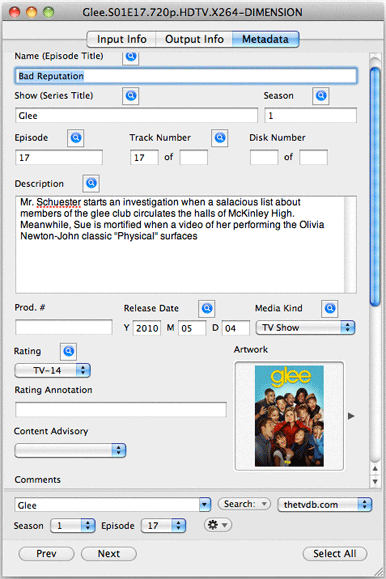386x579 pixels.
Task: Click search icon next to Description
Action: (91, 184)
